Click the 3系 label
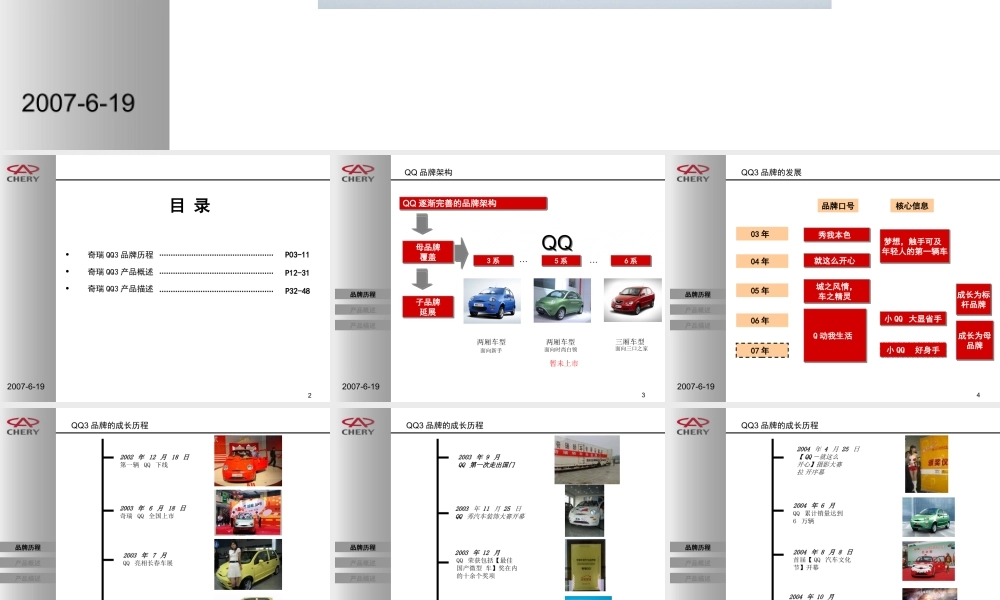 493,260
